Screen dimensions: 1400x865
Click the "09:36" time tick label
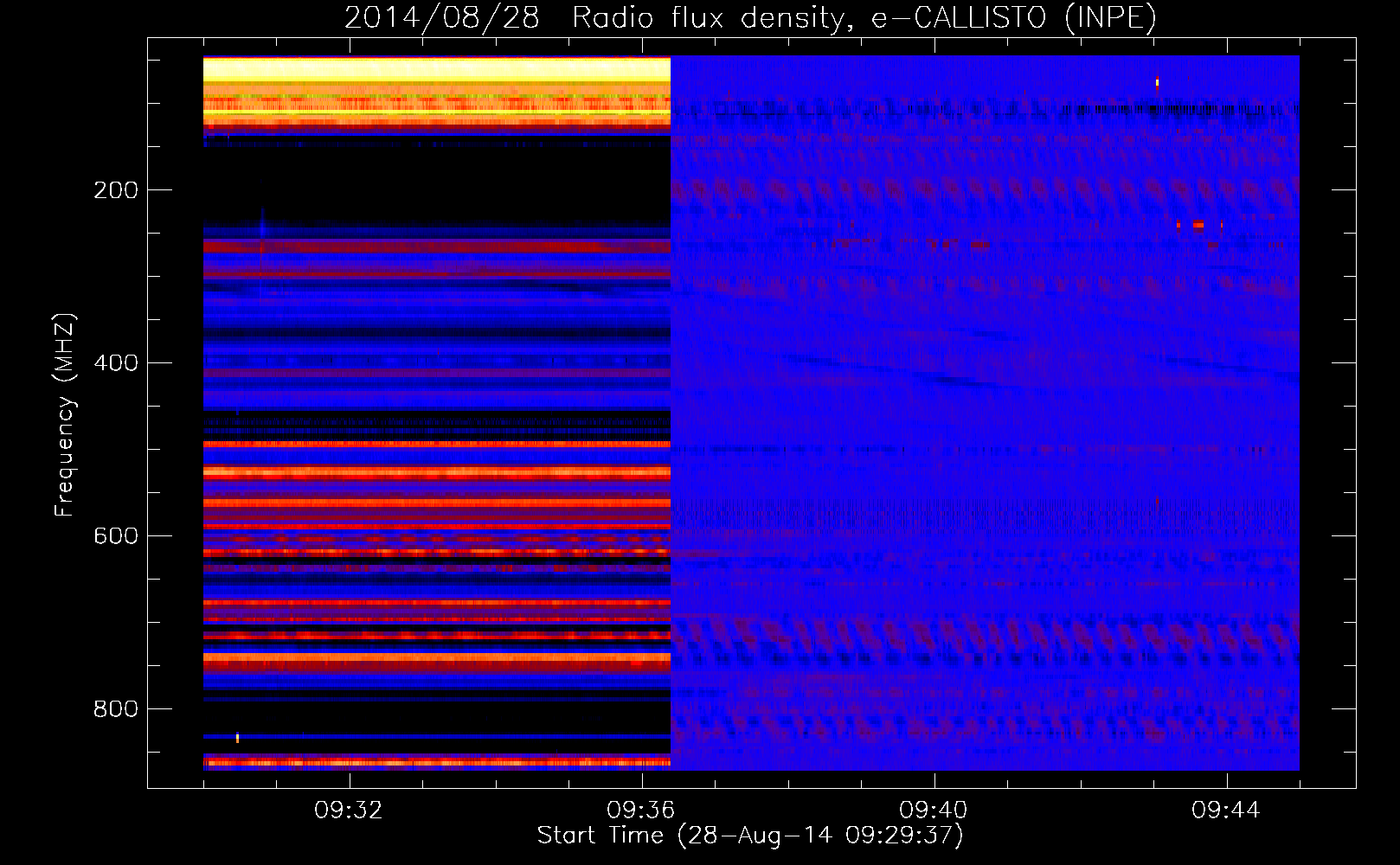click(641, 811)
